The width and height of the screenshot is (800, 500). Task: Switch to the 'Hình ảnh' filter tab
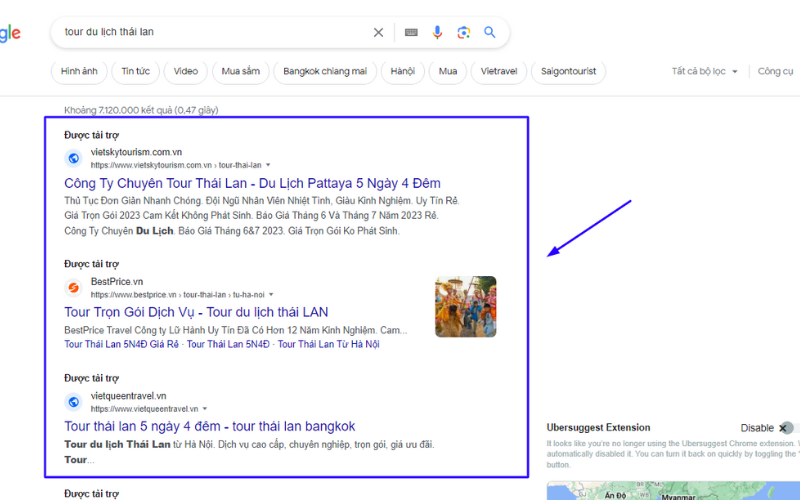(x=79, y=71)
